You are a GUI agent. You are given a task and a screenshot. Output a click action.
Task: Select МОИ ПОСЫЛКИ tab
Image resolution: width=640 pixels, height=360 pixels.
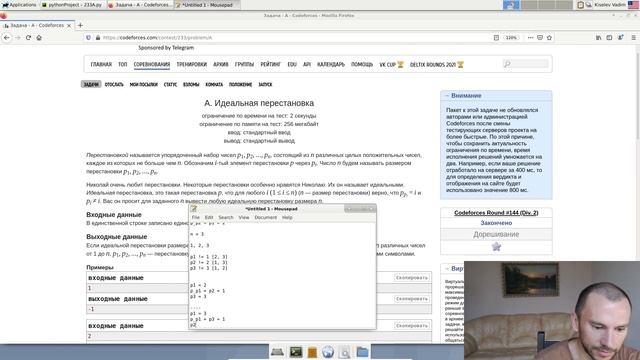[144, 84]
